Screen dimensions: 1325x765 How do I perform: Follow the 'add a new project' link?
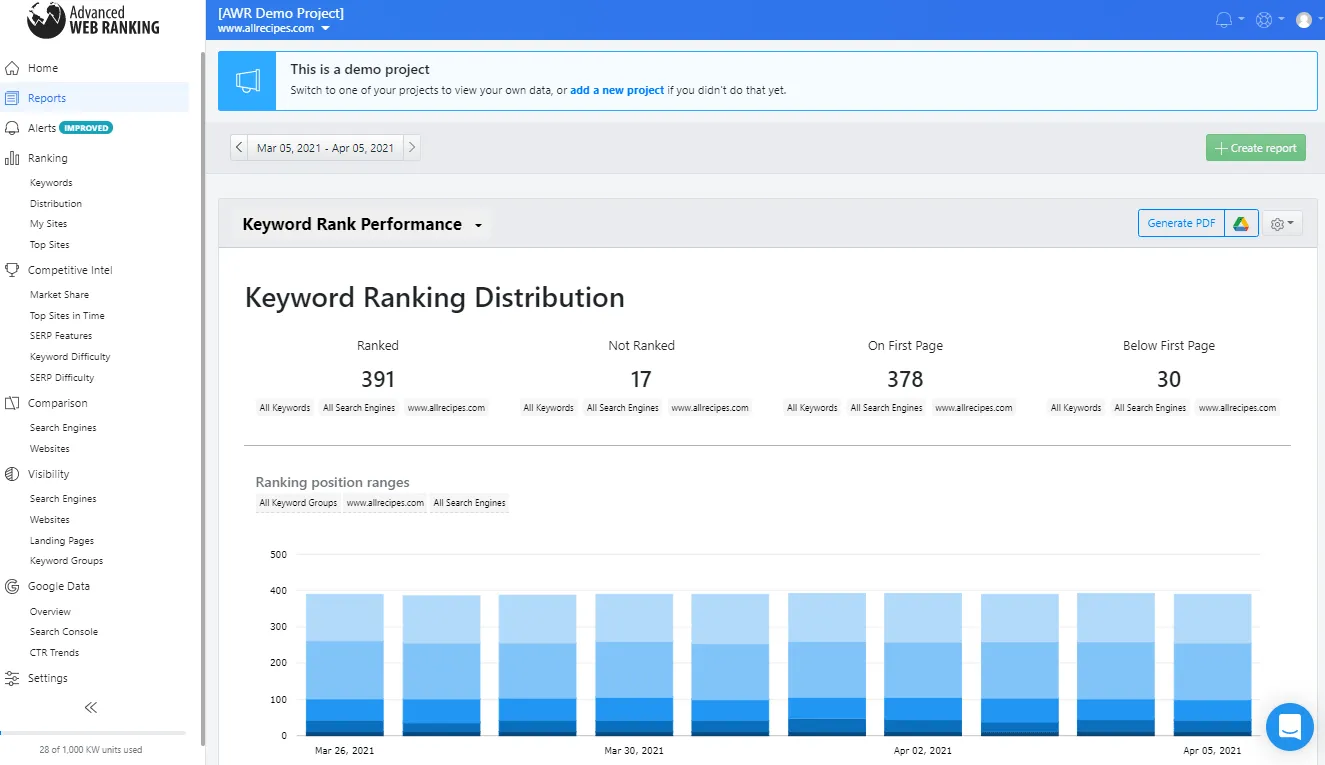[617, 90]
